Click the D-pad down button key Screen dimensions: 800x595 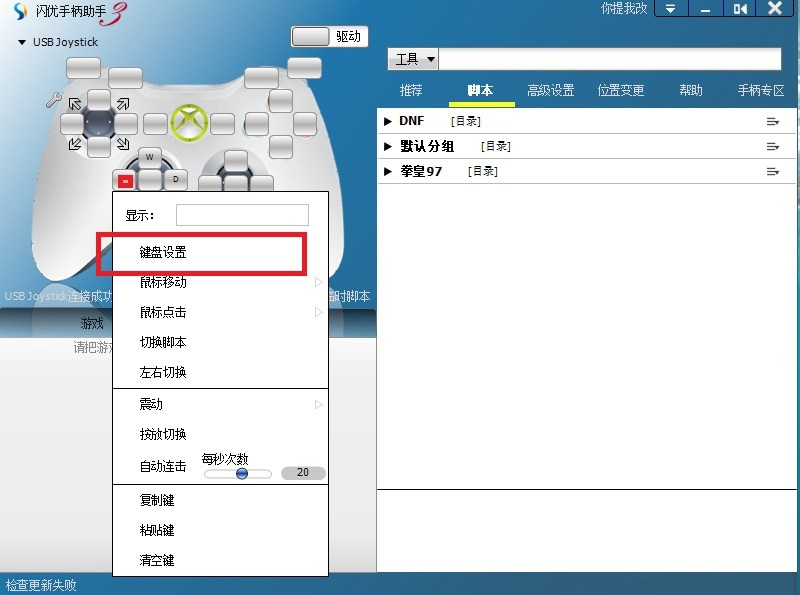pyautogui.click(x=99, y=147)
